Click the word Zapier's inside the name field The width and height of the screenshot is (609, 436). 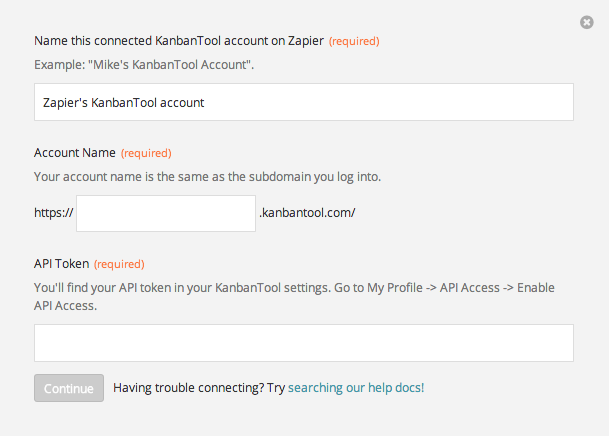click(65, 102)
